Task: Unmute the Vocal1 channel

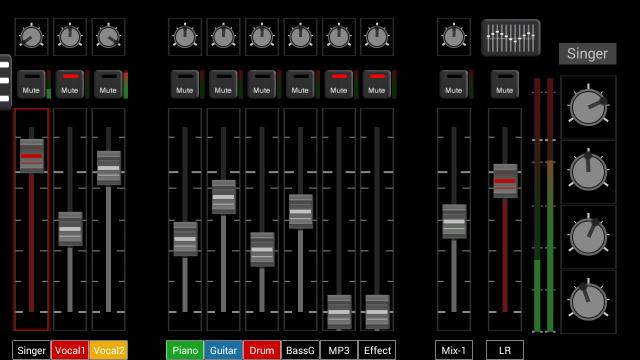Action: (x=69, y=84)
